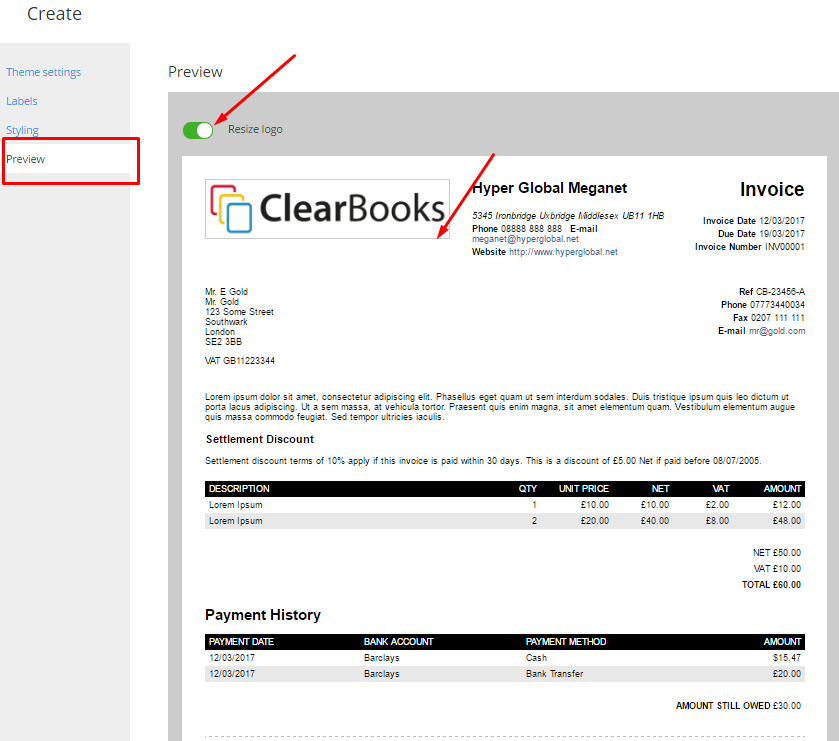
Task: Click the Ref CB-23456-A text
Action: coord(772,292)
